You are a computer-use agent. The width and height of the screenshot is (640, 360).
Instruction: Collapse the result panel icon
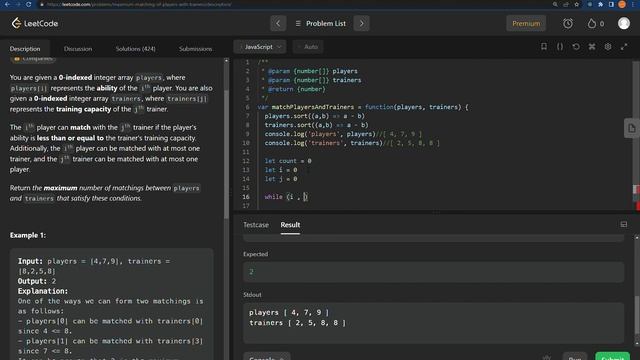[x=624, y=224]
